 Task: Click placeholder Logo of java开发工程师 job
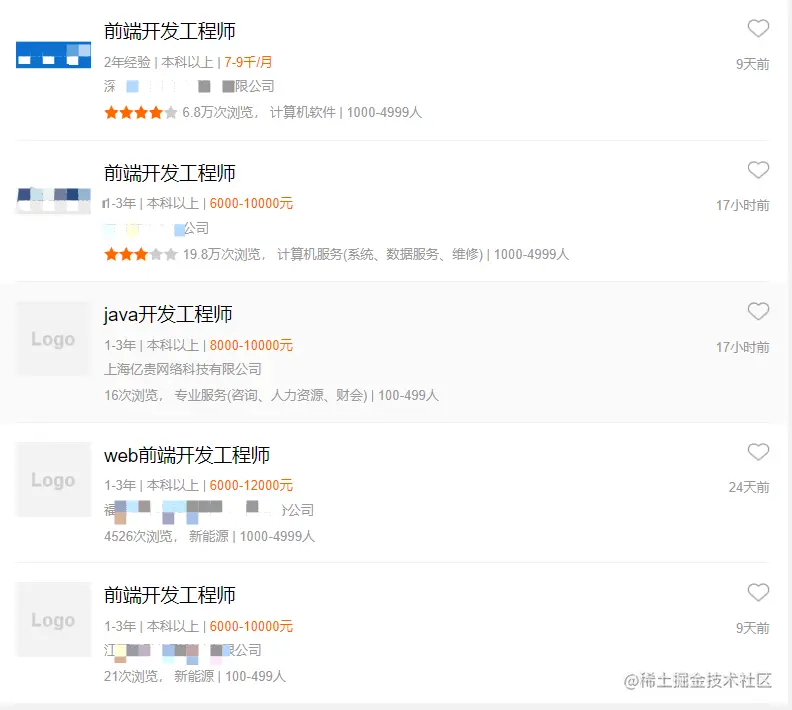tap(53, 339)
